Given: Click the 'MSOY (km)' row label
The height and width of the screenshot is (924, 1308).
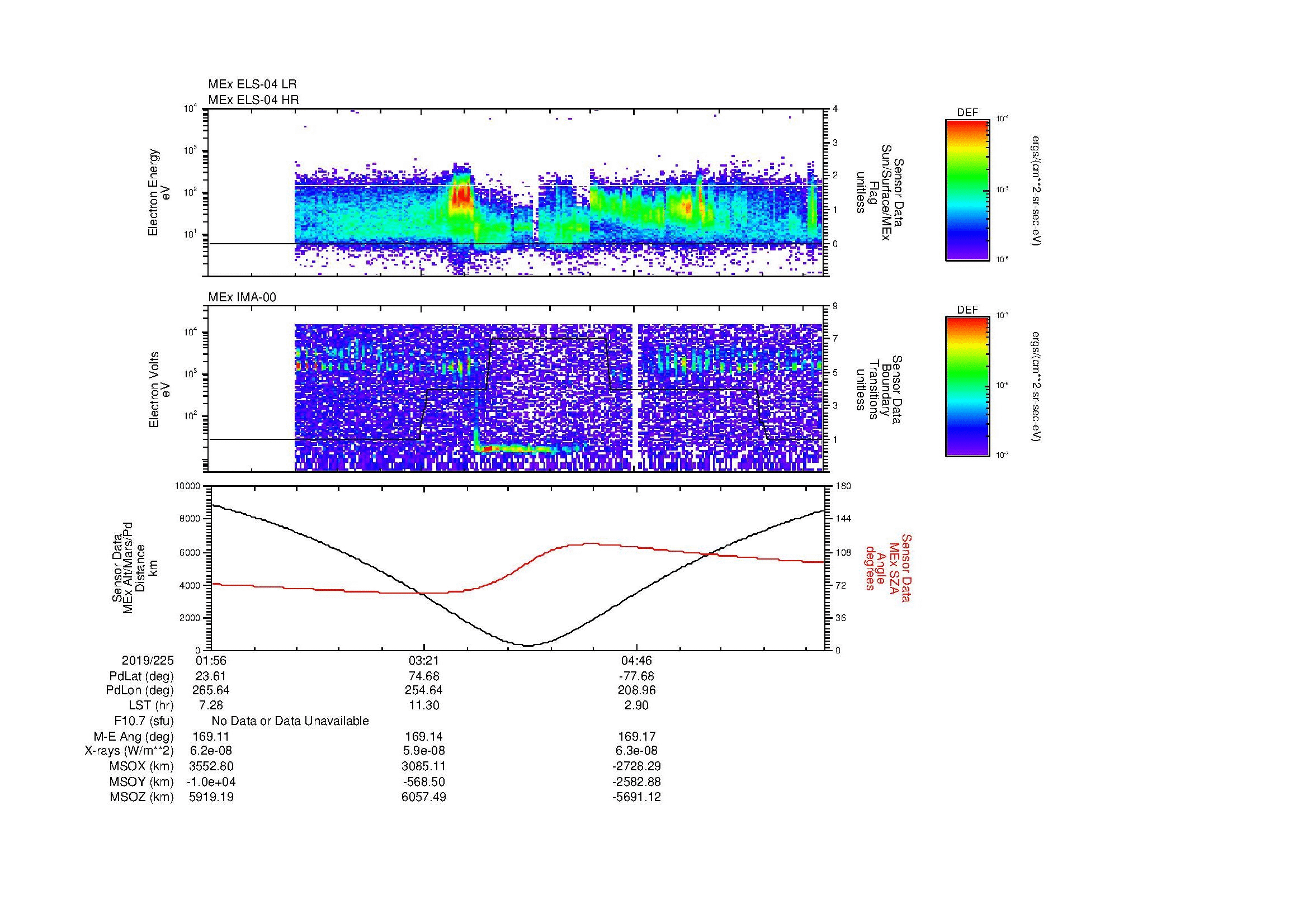Looking at the screenshot, I should [142, 782].
